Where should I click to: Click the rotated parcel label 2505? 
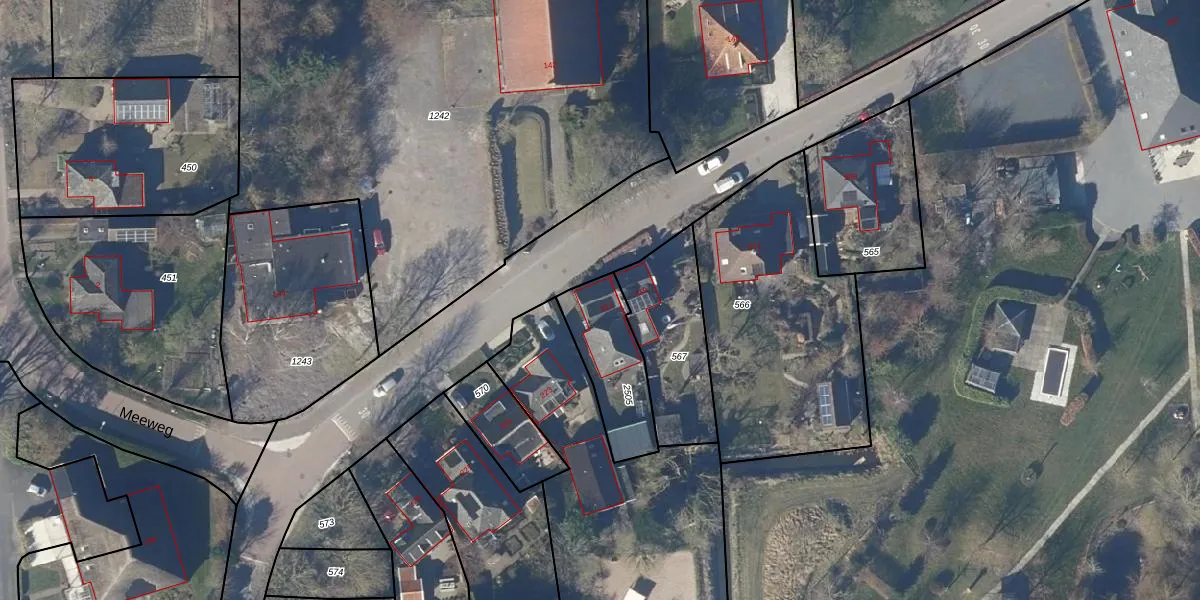628,395
